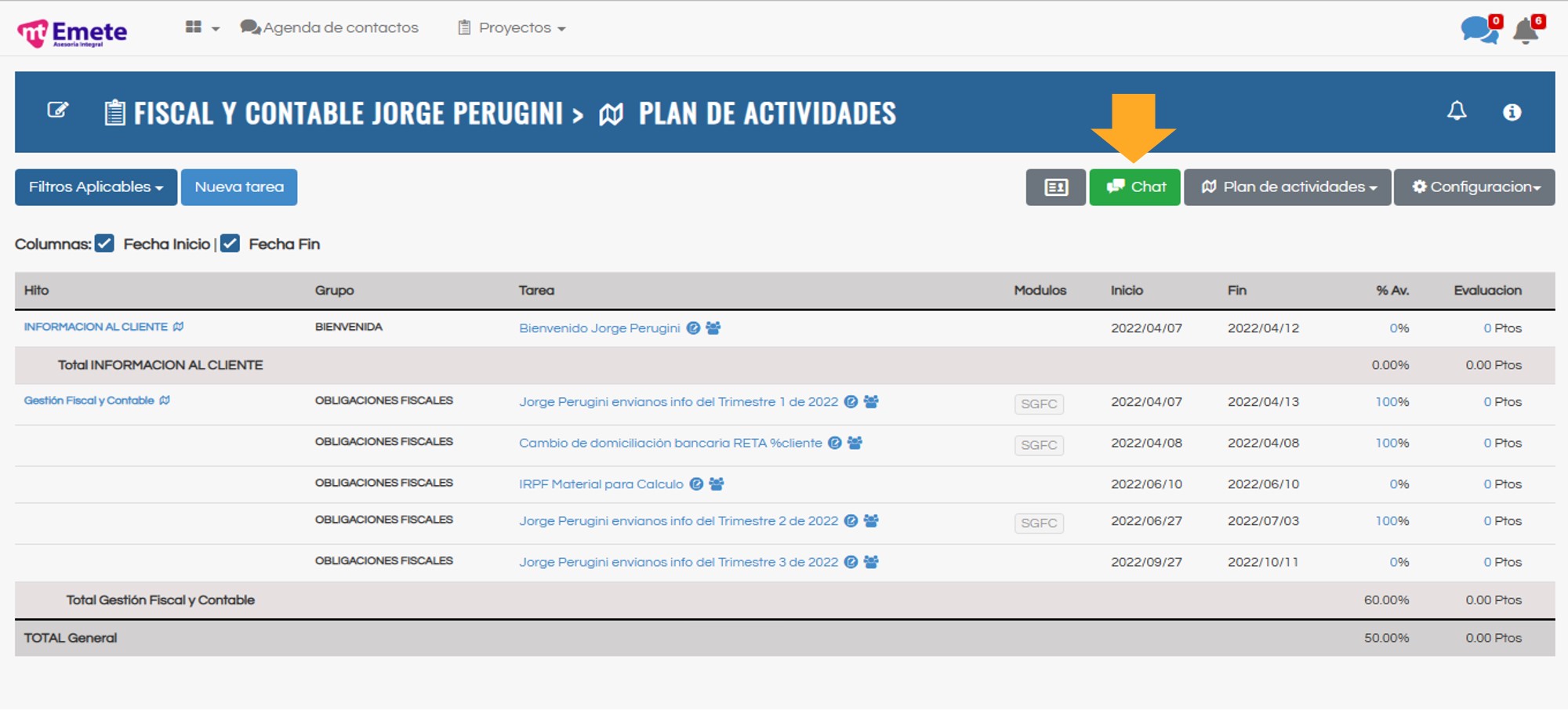Image resolution: width=1568 pixels, height=710 pixels.
Task: Click the info circle icon in header
Action: tap(1512, 113)
